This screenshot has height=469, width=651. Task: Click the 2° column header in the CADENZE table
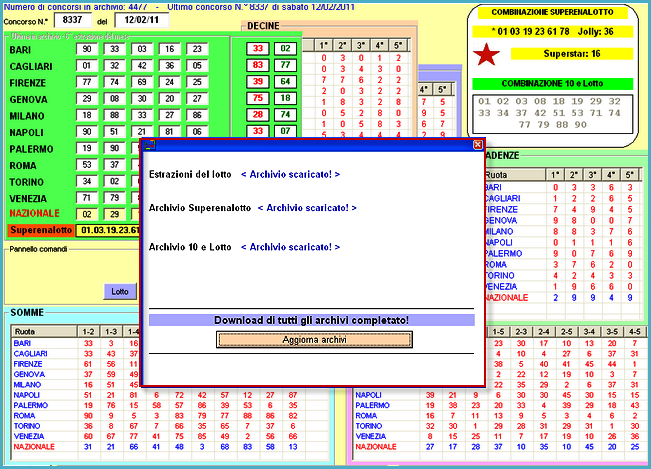[x=574, y=175]
